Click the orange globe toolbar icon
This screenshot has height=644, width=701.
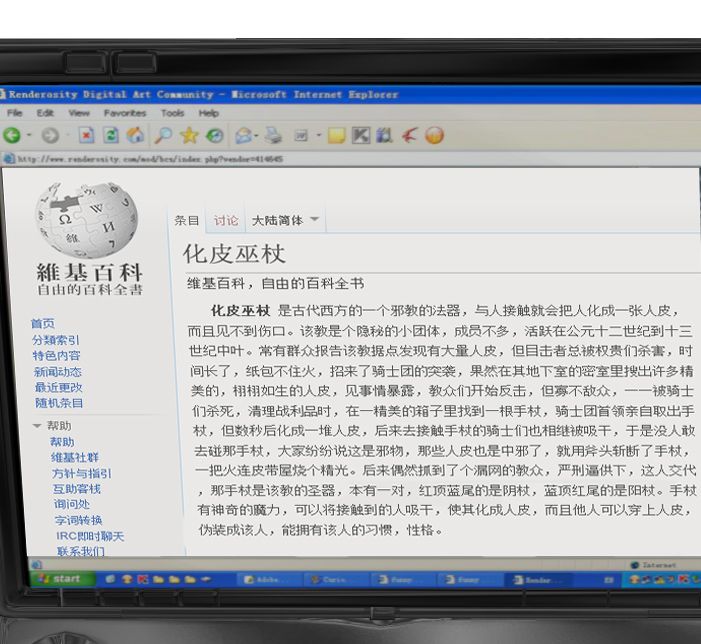(x=435, y=135)
